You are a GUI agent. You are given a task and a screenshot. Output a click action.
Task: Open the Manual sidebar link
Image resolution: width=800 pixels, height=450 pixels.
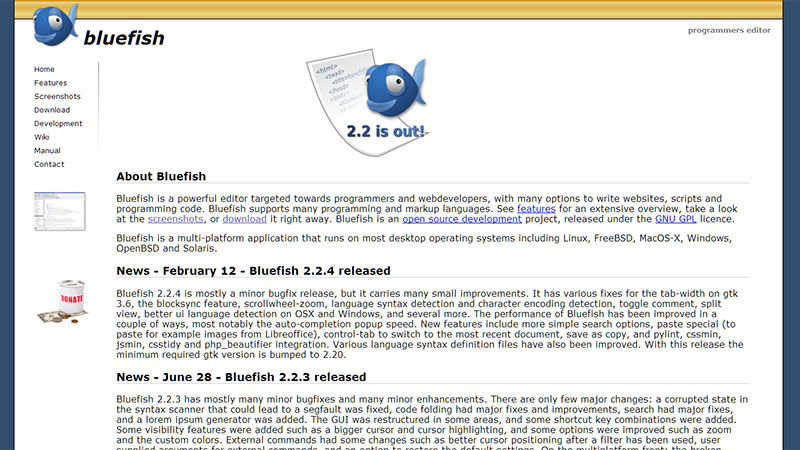(x=47, y=151)
